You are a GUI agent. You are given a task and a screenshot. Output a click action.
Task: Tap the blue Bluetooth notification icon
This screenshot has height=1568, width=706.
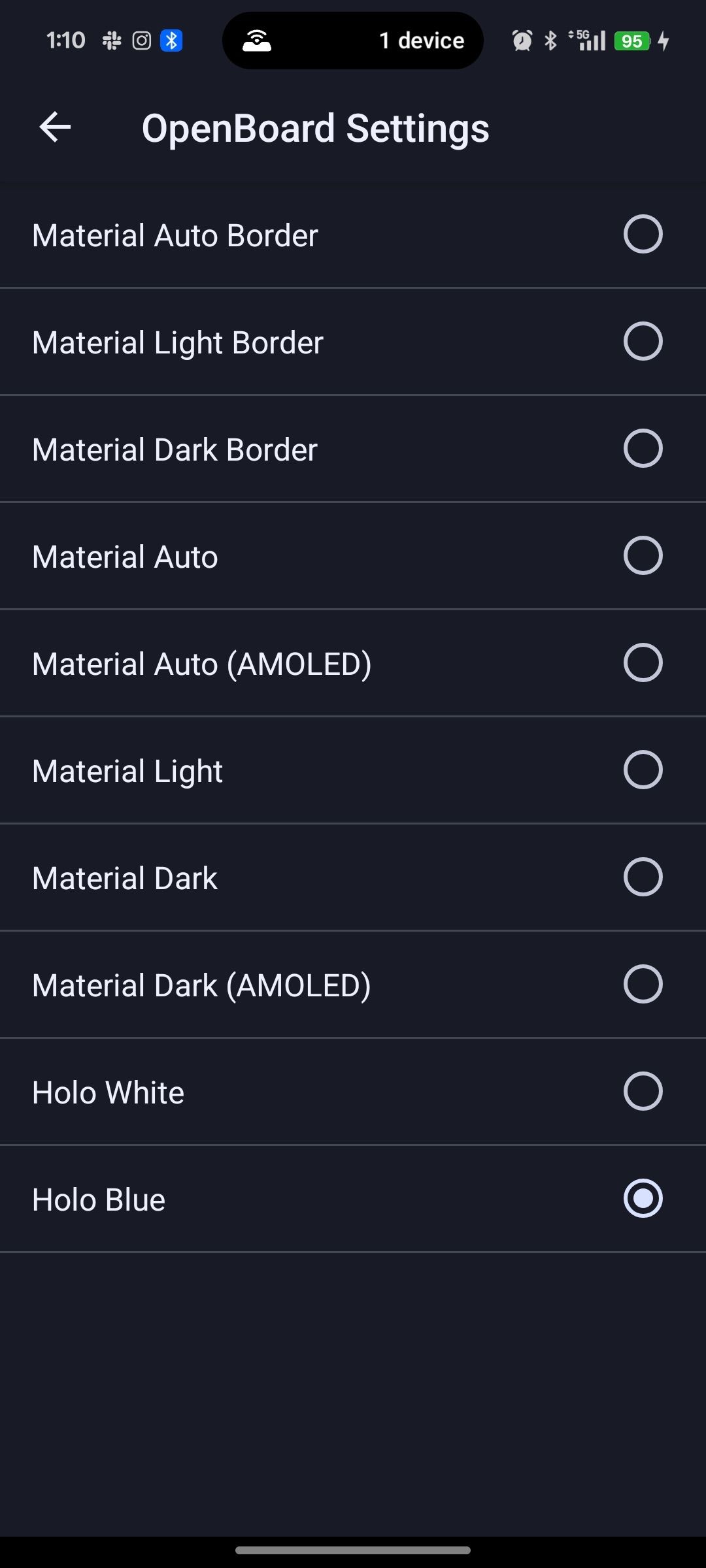[171, 41]
